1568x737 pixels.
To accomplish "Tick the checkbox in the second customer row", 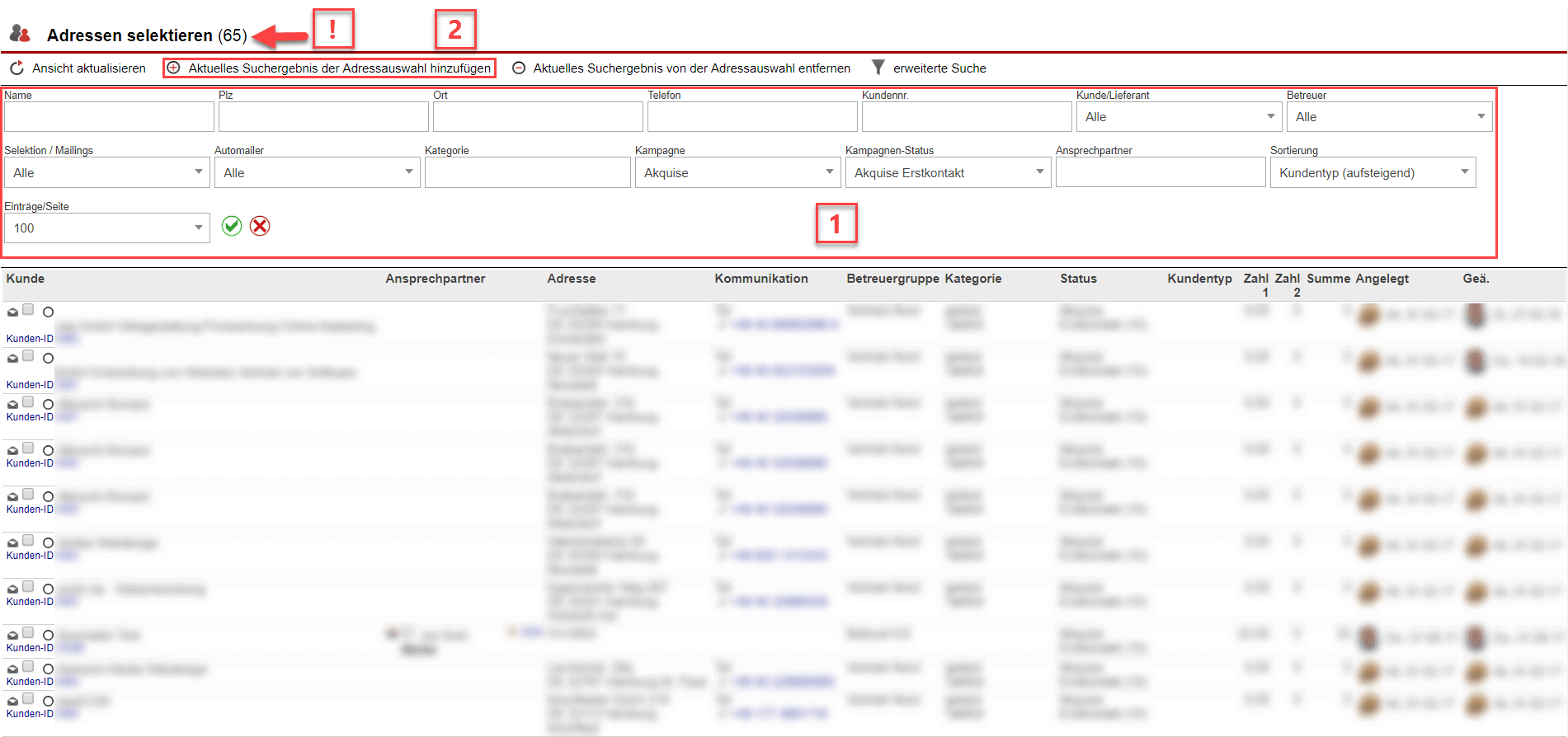I will (28, 356).
